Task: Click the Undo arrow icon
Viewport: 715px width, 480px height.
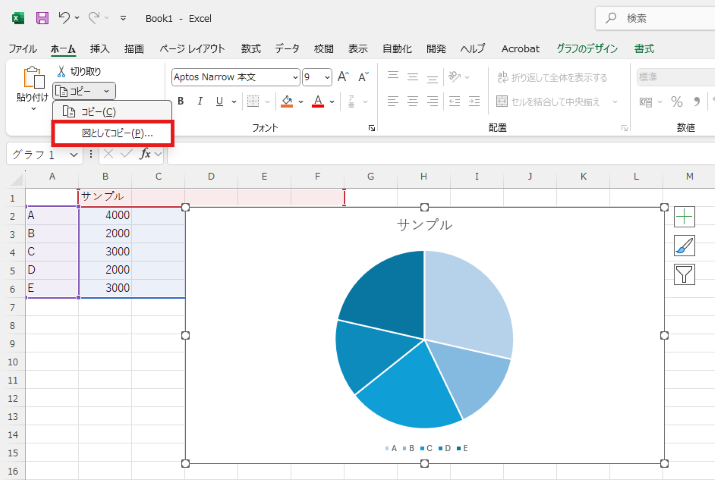Action: (x=64, y=18)
